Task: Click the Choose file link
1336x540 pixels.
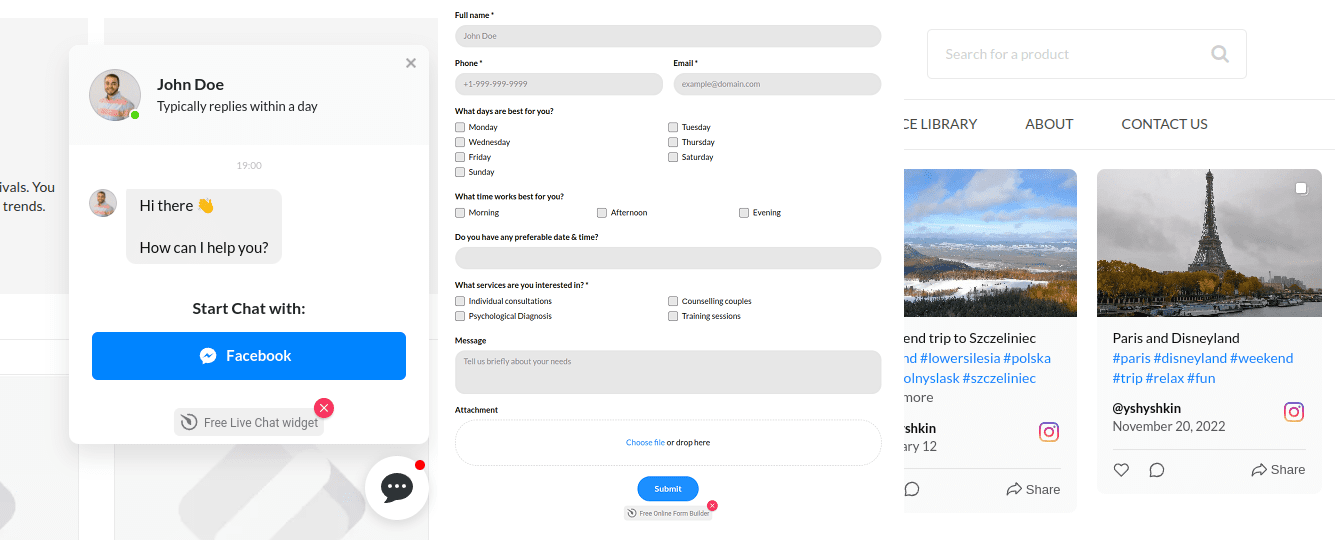Action: tap(645, 442)
